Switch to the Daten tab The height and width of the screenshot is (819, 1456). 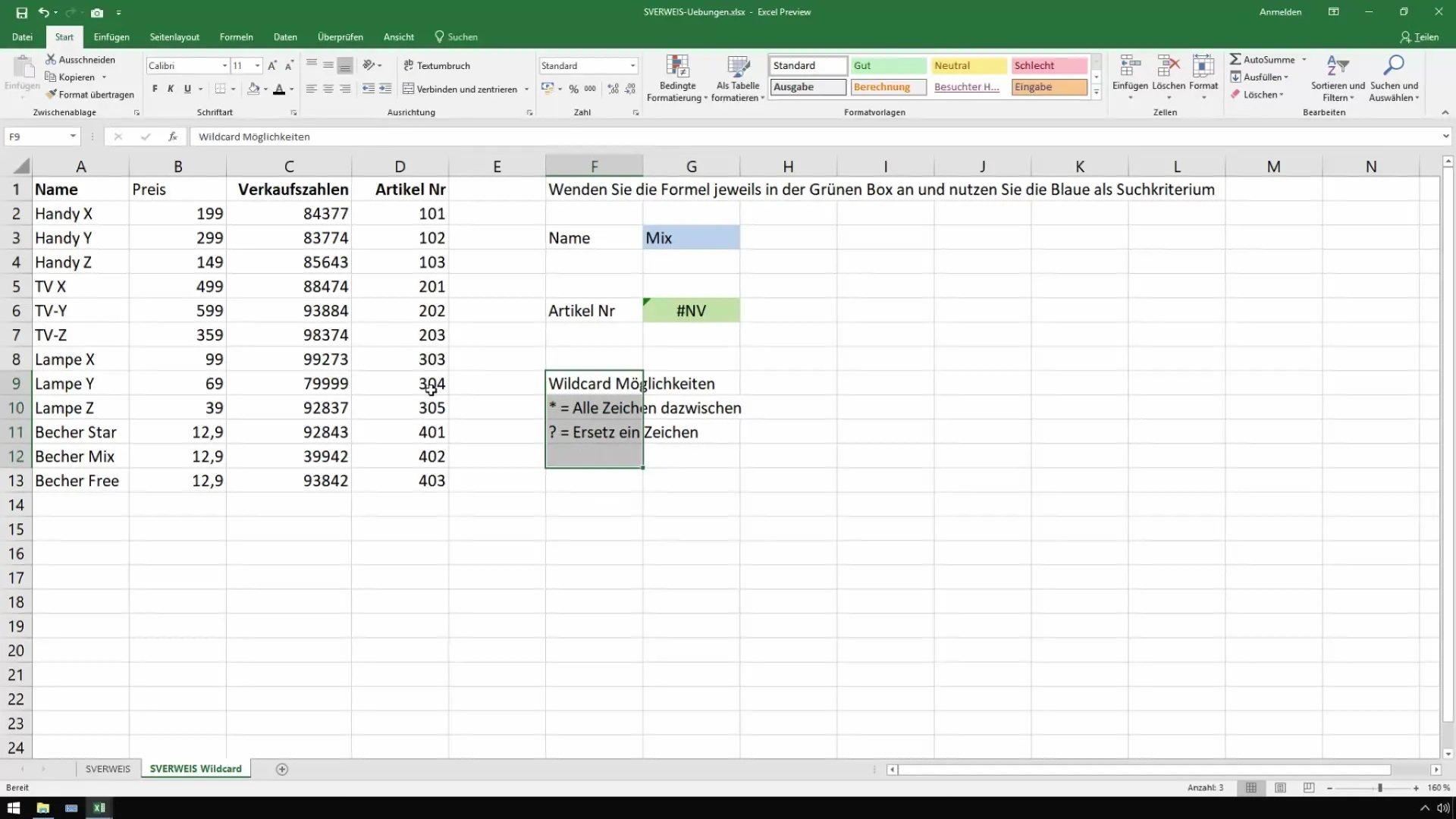pos(285,36)
